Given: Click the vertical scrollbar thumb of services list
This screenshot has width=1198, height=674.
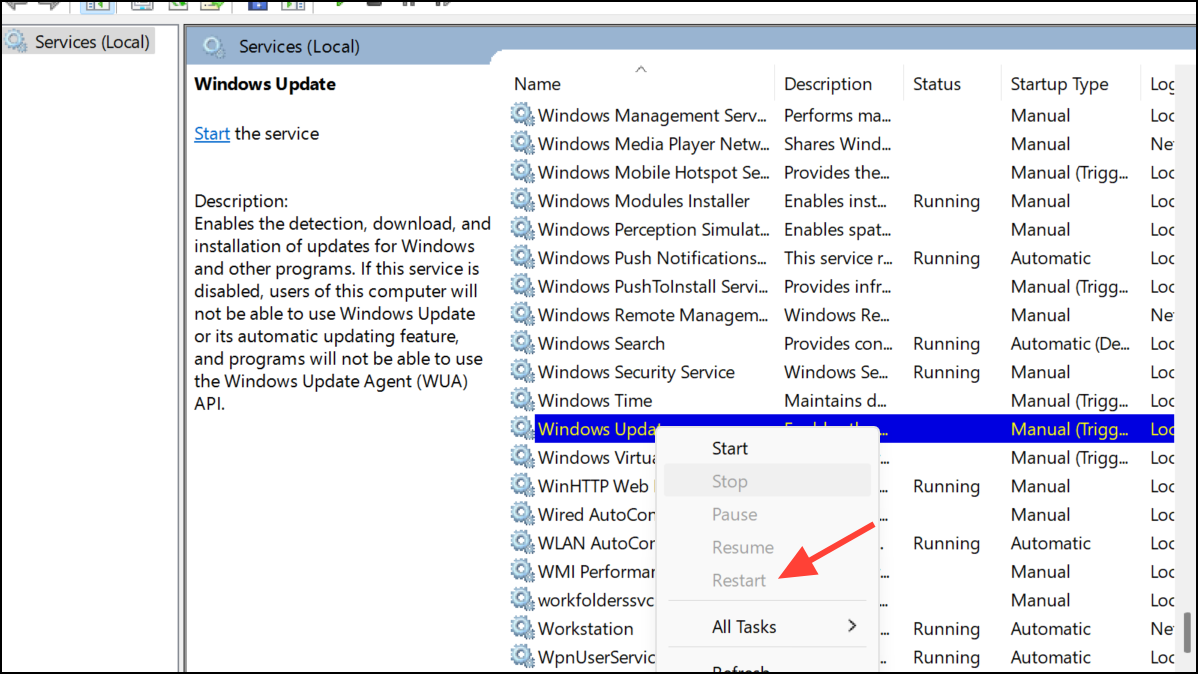Looking at the screenshot, I should [x=1187, y=631].
